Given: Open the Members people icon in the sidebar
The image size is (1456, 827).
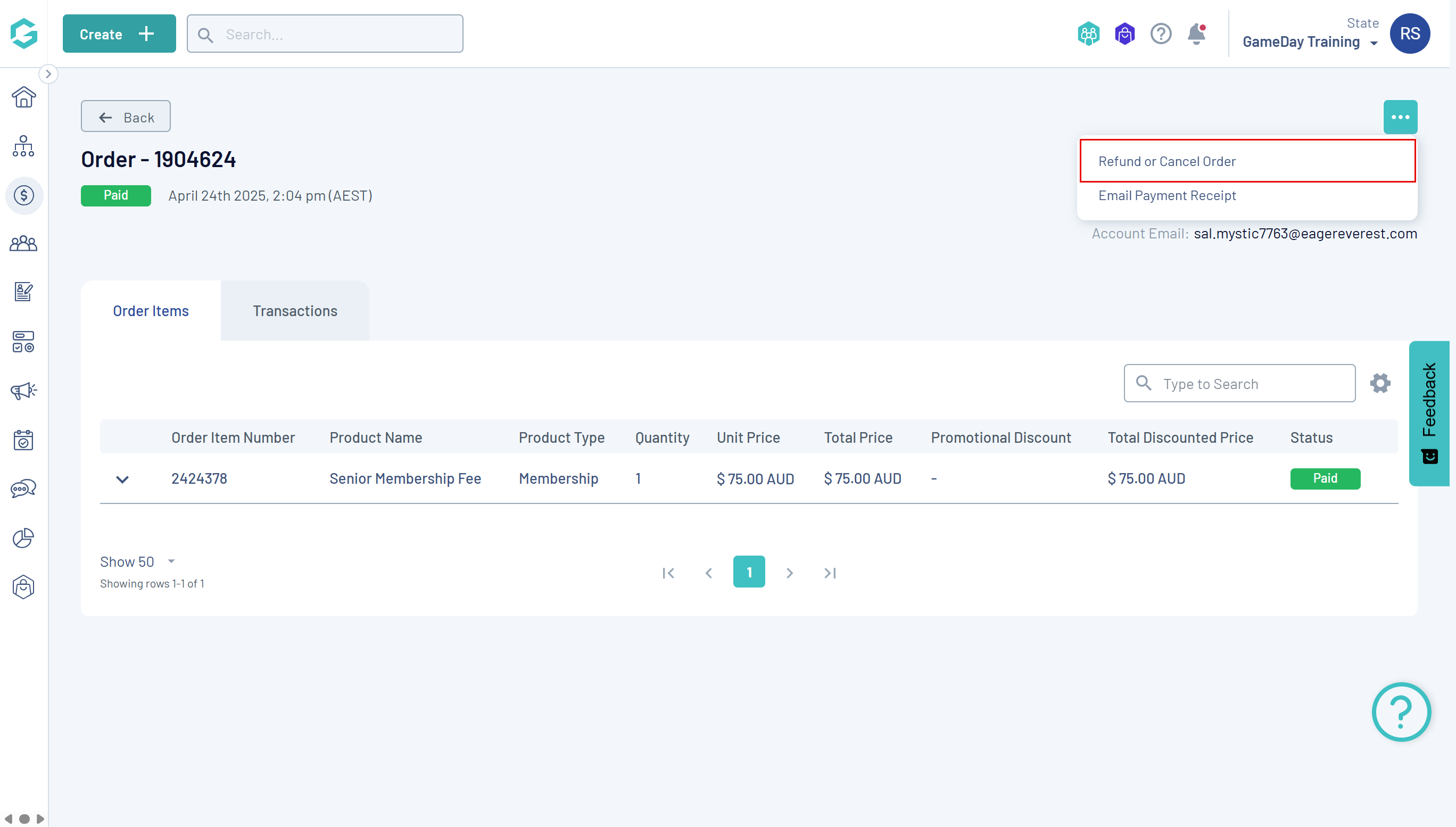Looking at the screenshot, I should [x=23, y=244].
